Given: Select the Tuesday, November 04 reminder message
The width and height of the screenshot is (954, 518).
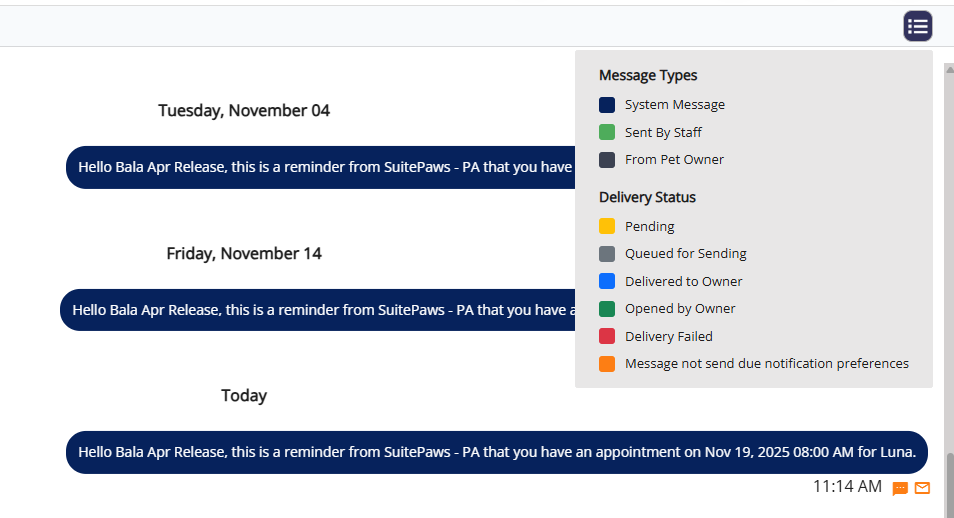Looking at the screenshot, I should point(320,167).
